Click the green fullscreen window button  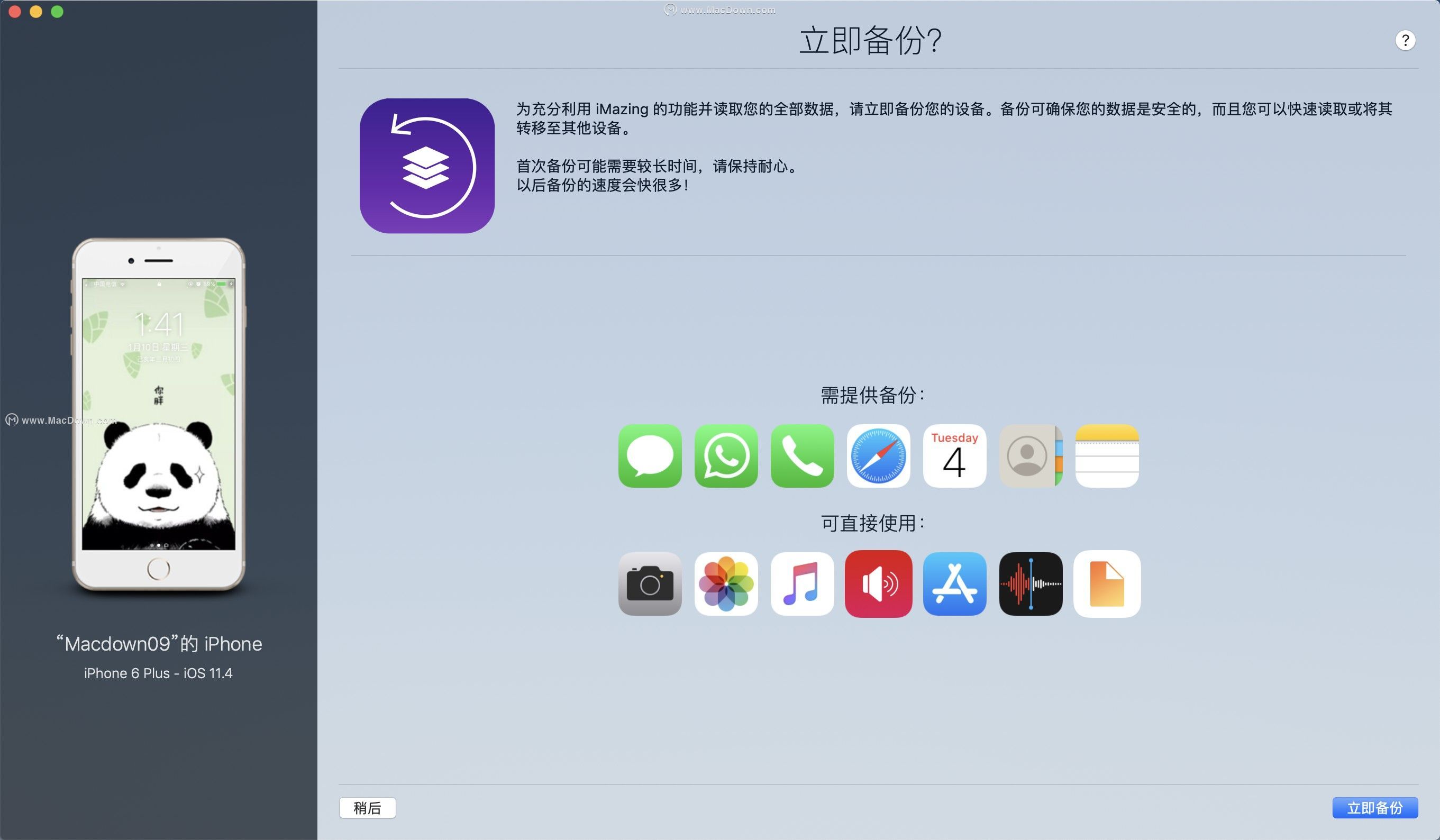coord(57,12)
